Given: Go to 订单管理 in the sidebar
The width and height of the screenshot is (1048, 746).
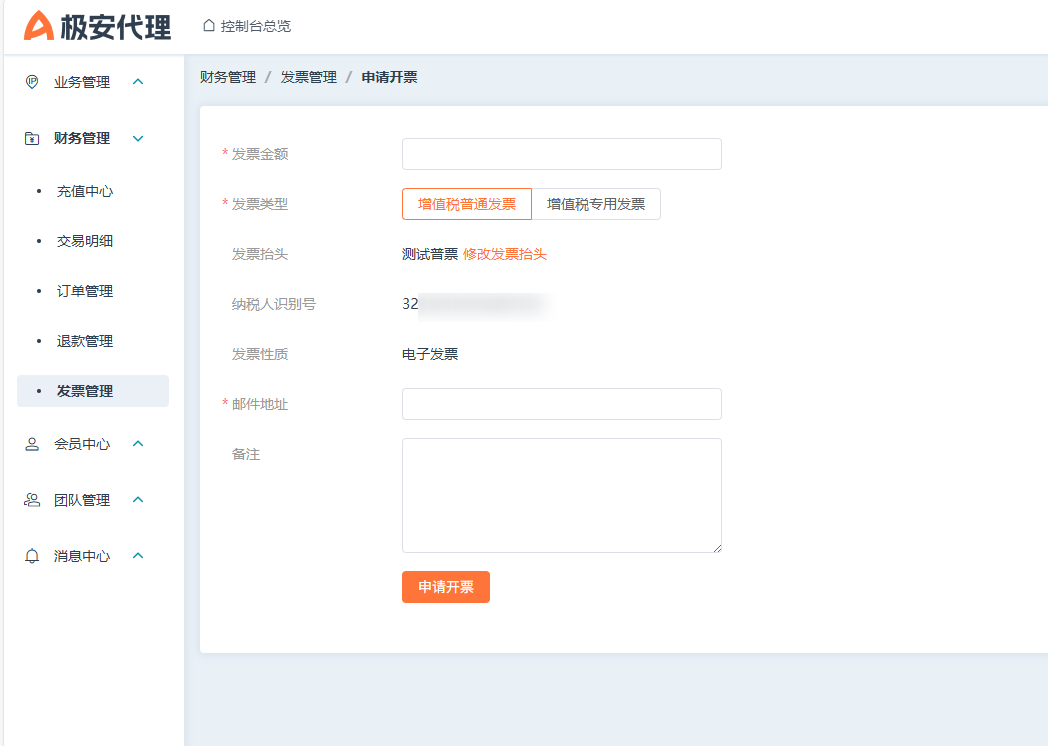Looking at the screenshot, I should coord(85,291).
